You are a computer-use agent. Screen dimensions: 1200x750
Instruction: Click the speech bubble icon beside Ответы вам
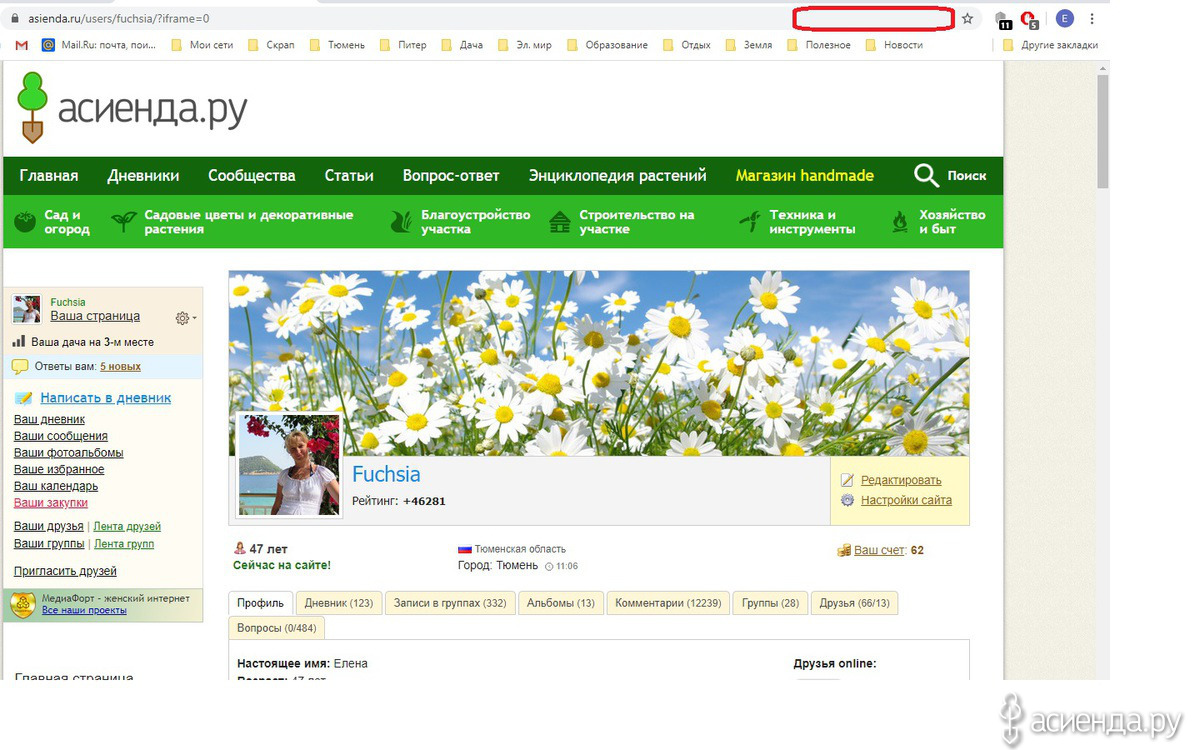(x=20, y=367)
